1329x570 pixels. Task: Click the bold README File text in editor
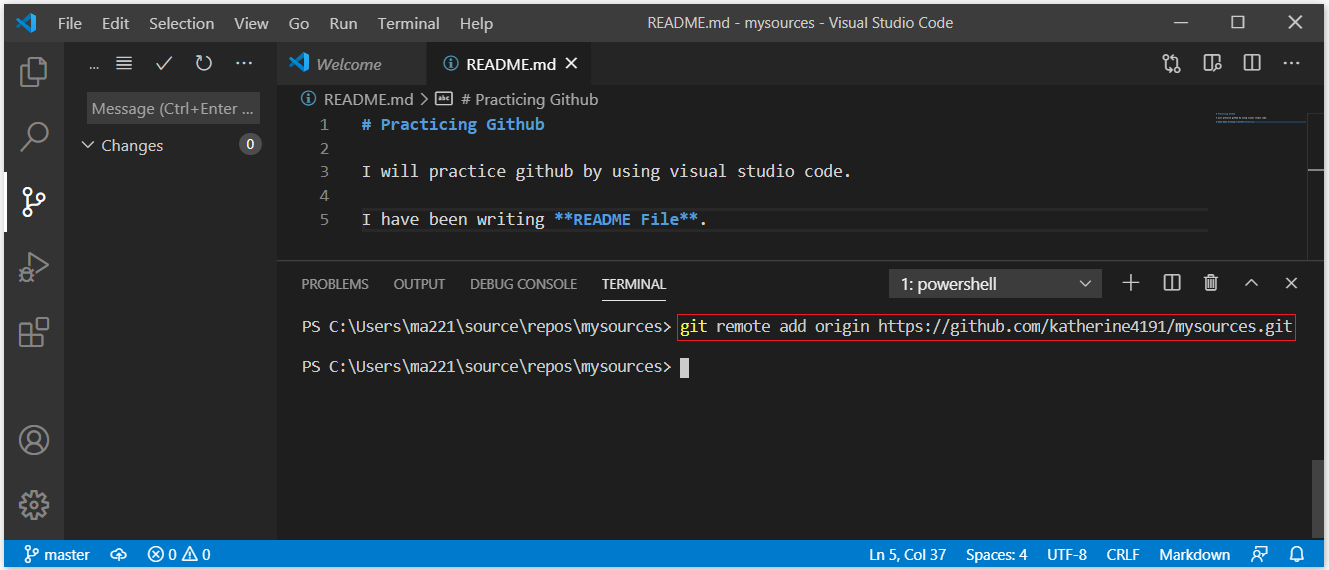click(x=626, y=219)
